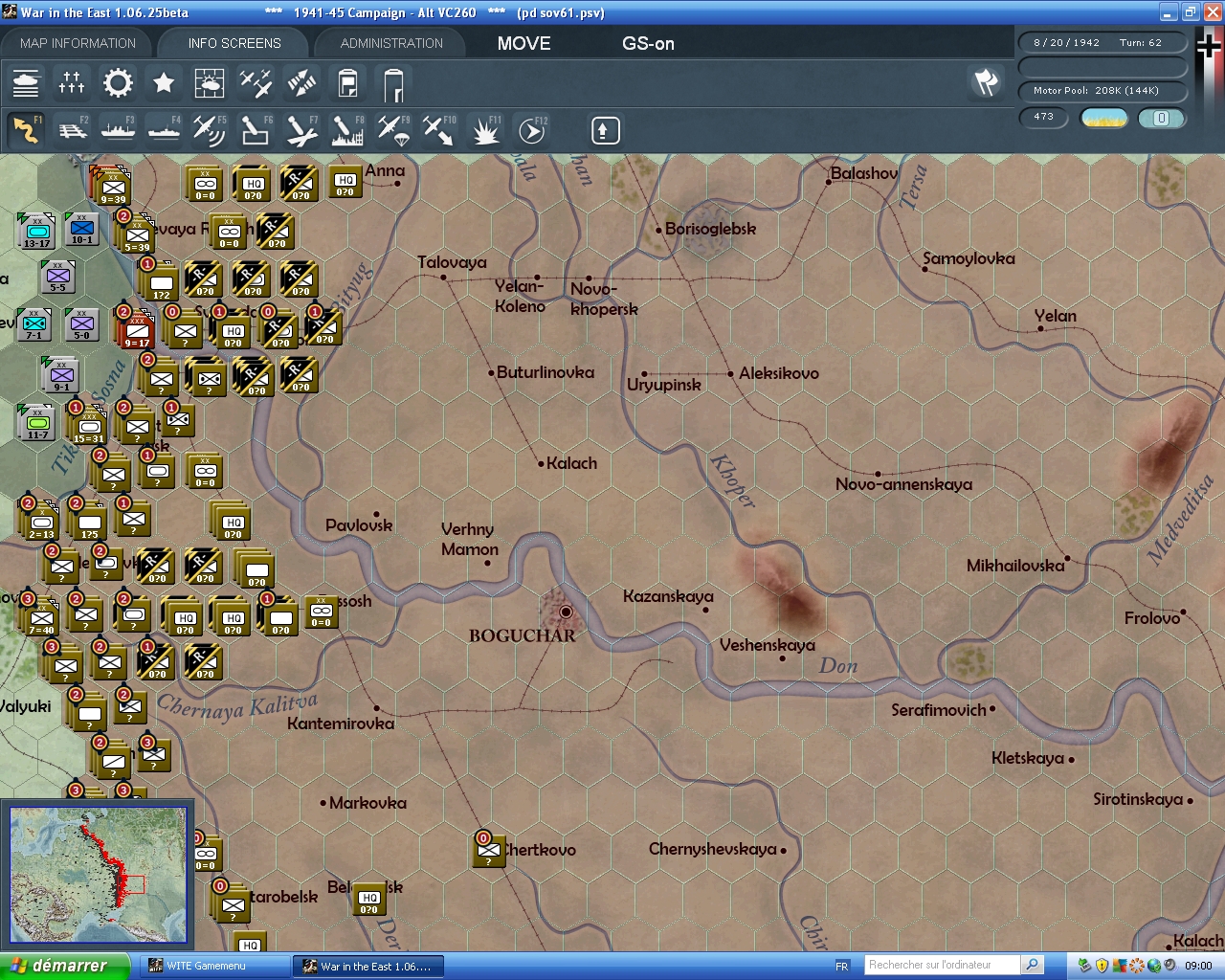Open the MAP INFORMATION menu

pyautogui.click(x=77, y=43)
